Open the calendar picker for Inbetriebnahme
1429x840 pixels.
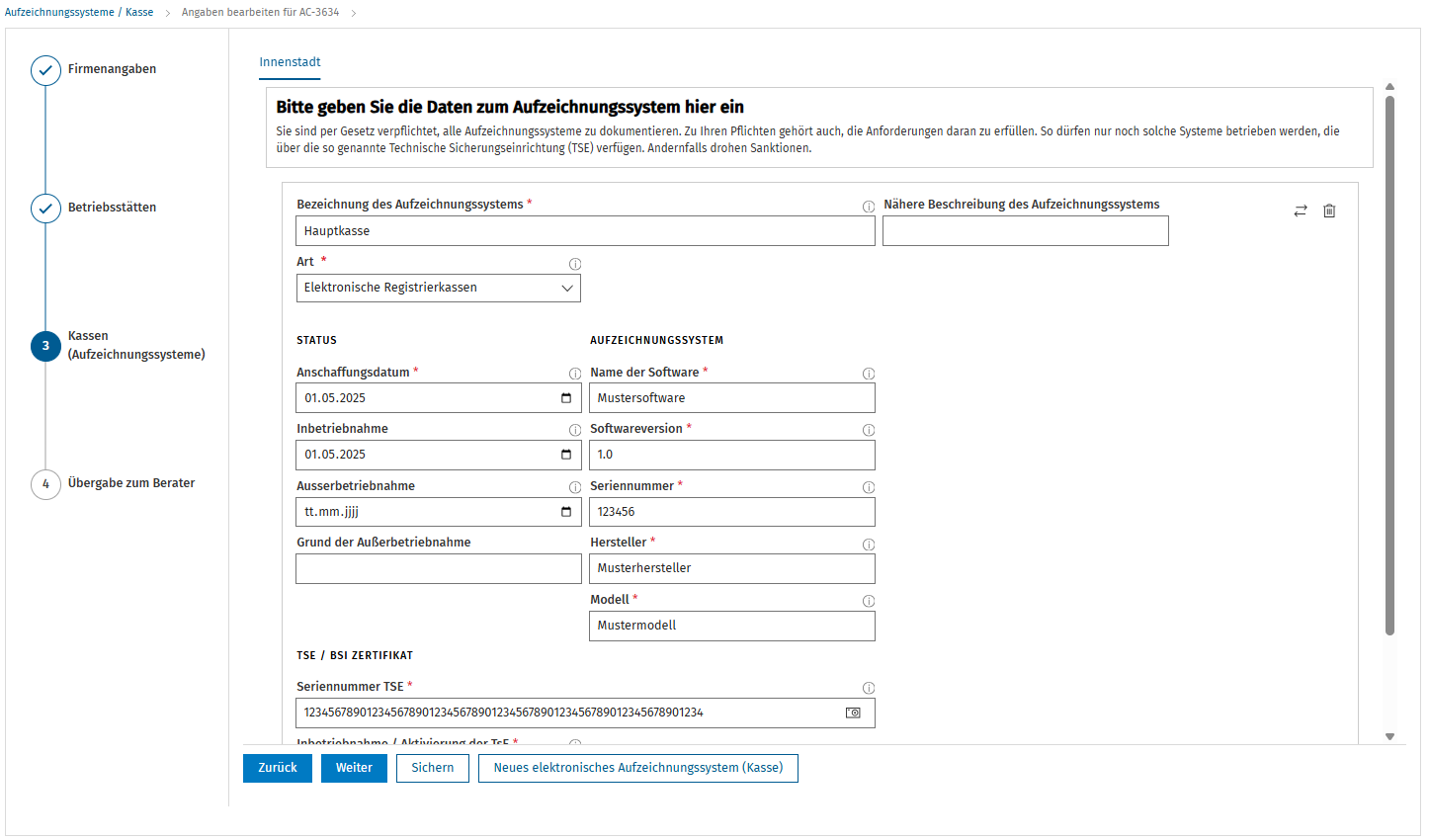pyautogui.click(x=566, y=455)
